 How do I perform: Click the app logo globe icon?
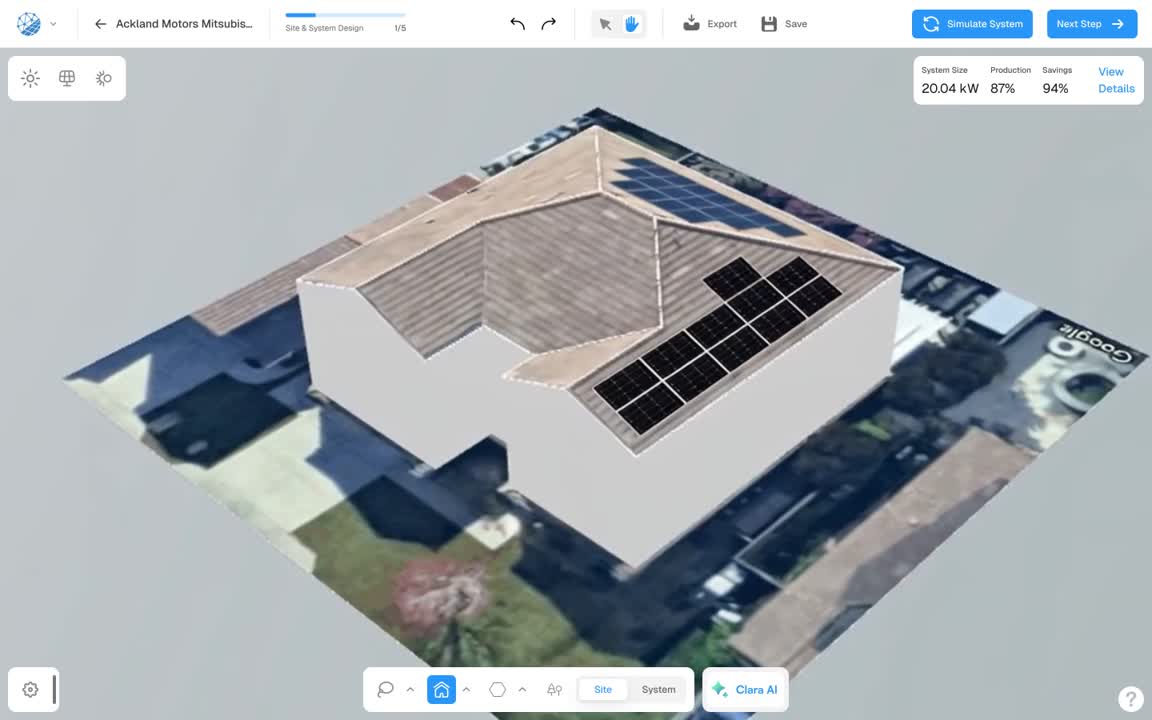[29, 24]
